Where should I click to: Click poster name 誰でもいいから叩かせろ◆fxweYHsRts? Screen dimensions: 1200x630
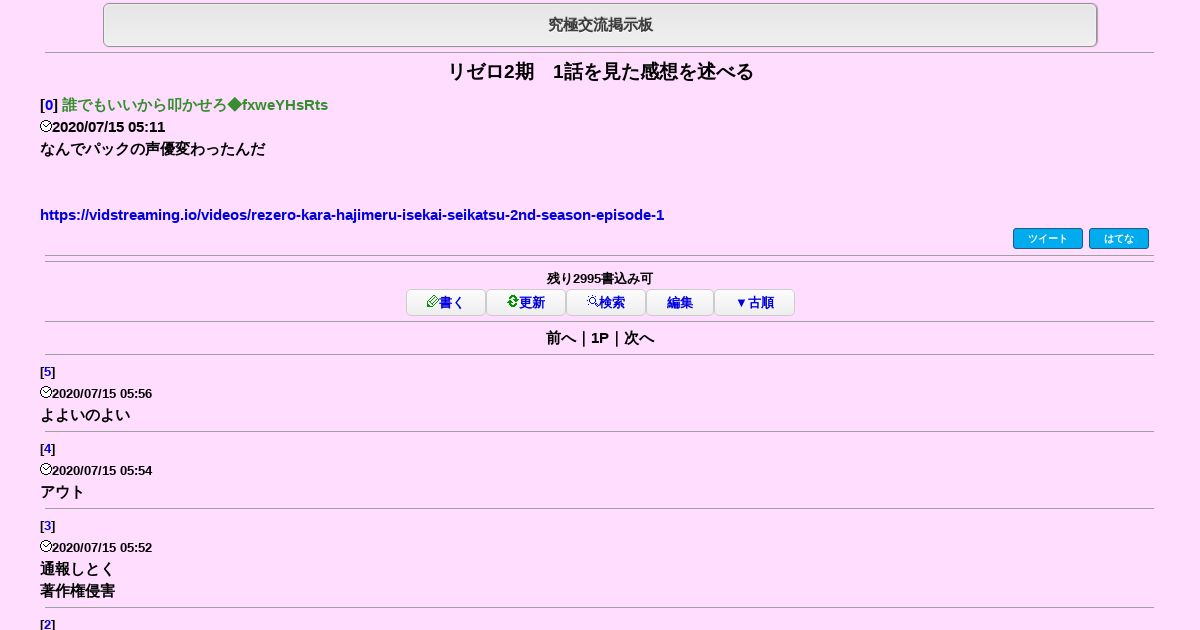click(x=195, y=105)
